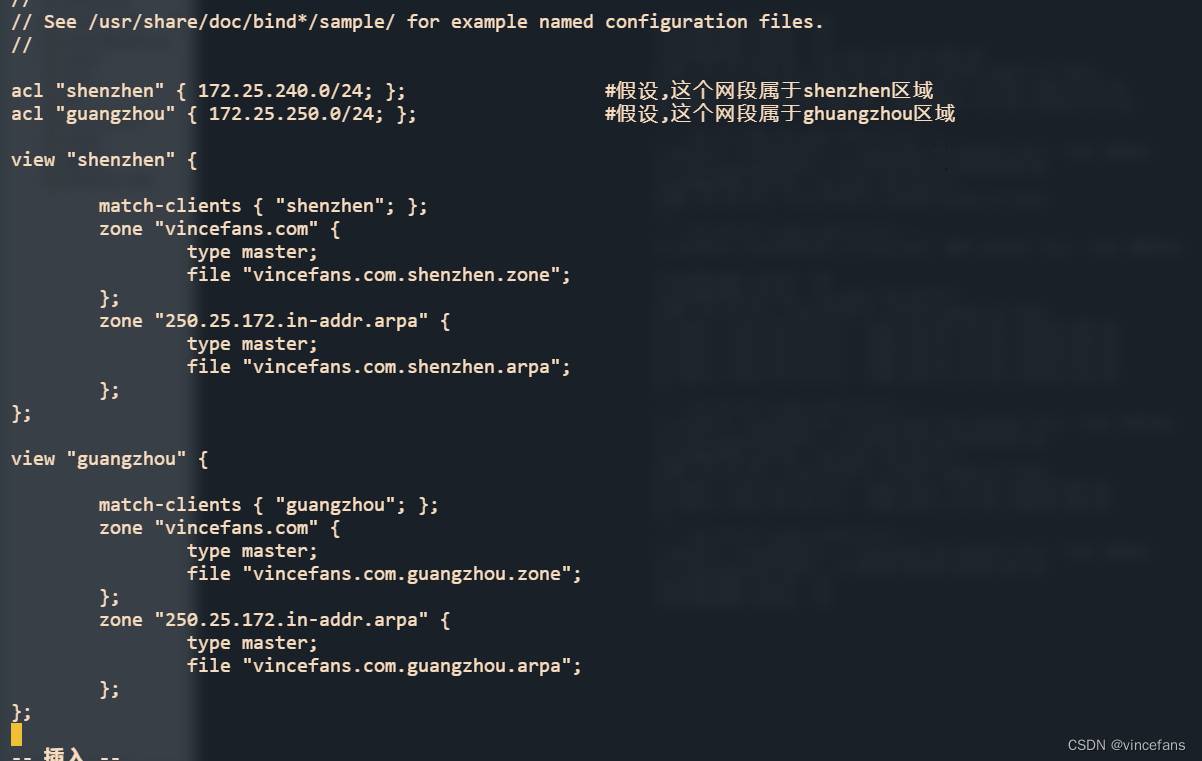Click the vincefans.com.guangzhou.arpa file name

[x=412, y=666]
